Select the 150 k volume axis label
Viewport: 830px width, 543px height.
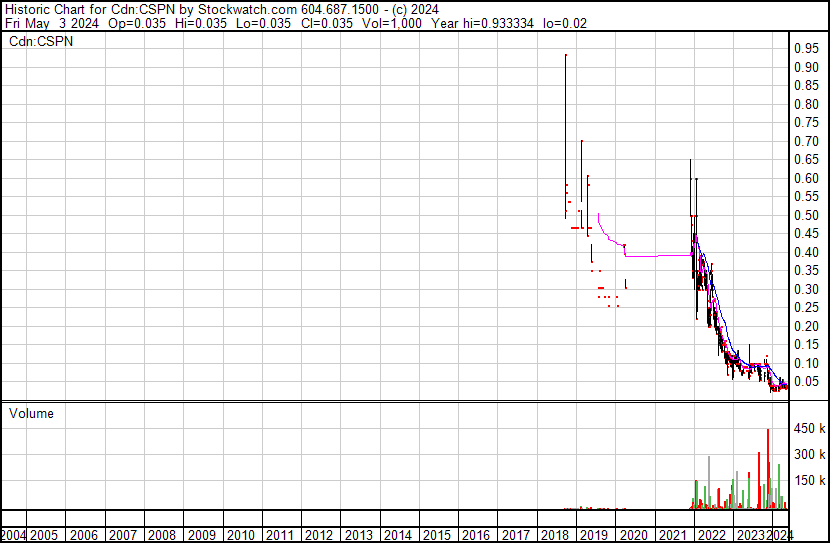tap(808, 480)
